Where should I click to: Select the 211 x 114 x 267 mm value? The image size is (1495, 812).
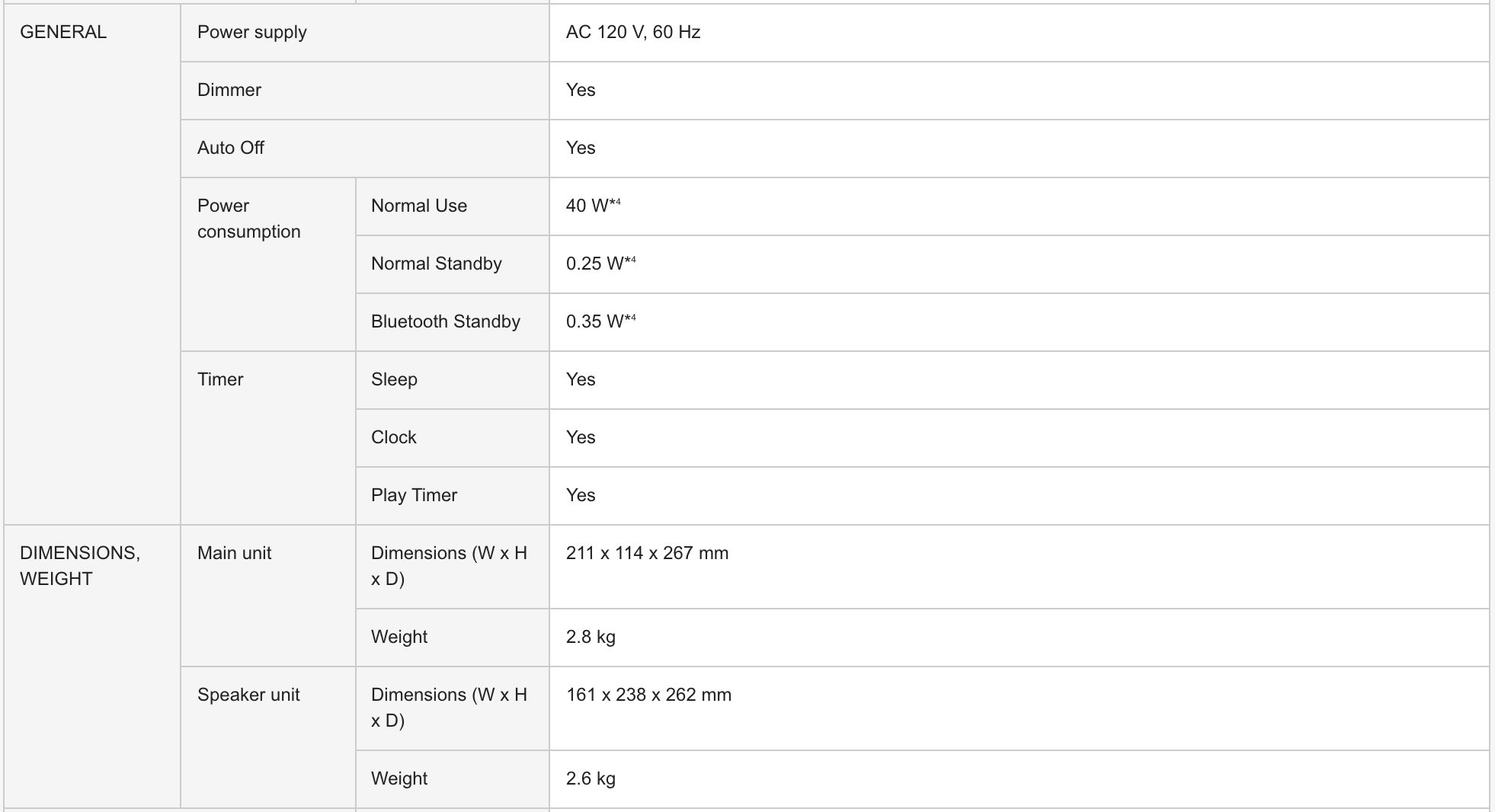[648, 553]
